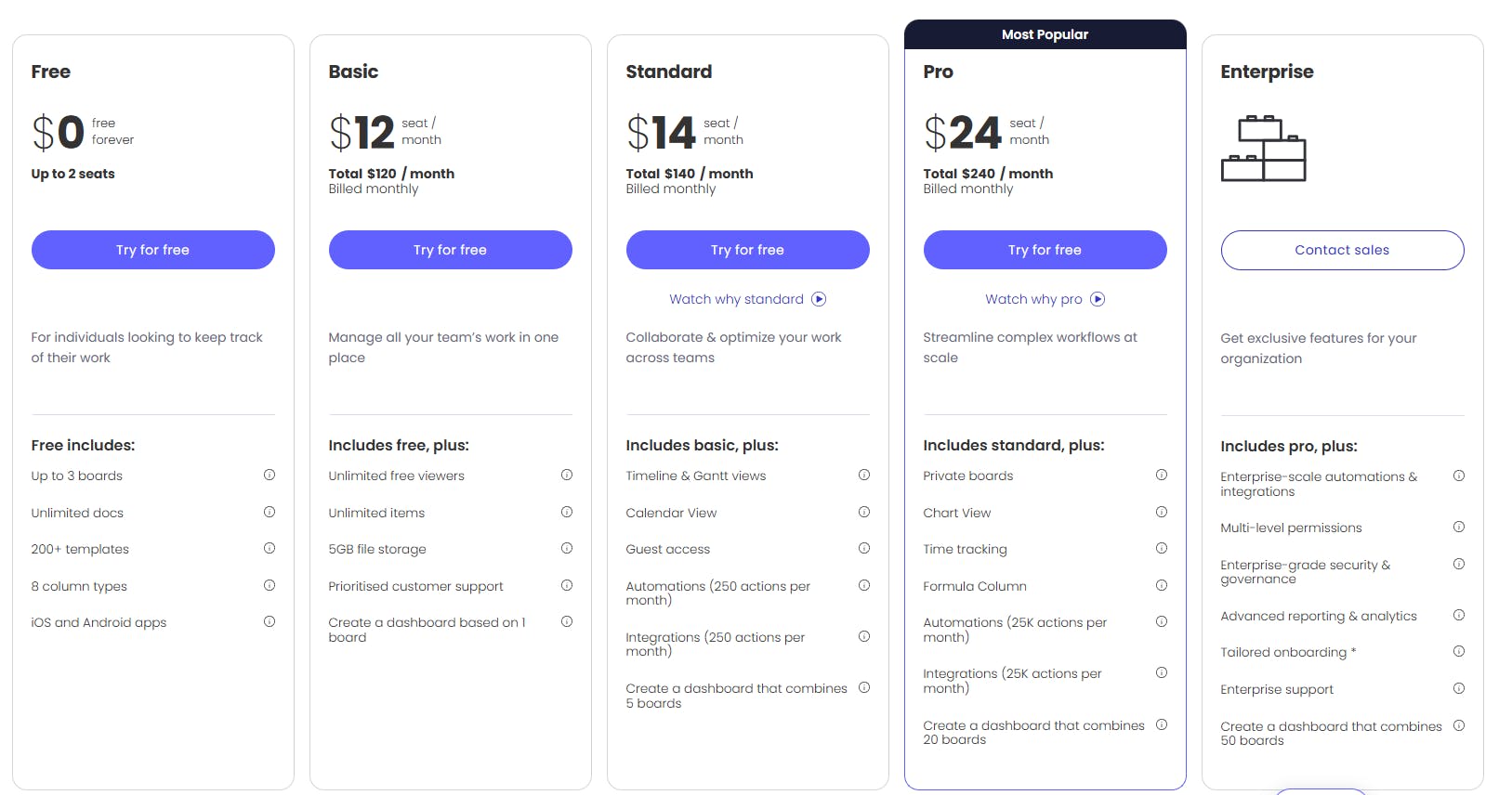Click Try for free under Basic plan
The image size is (1512, 795).
click(451, 250)
